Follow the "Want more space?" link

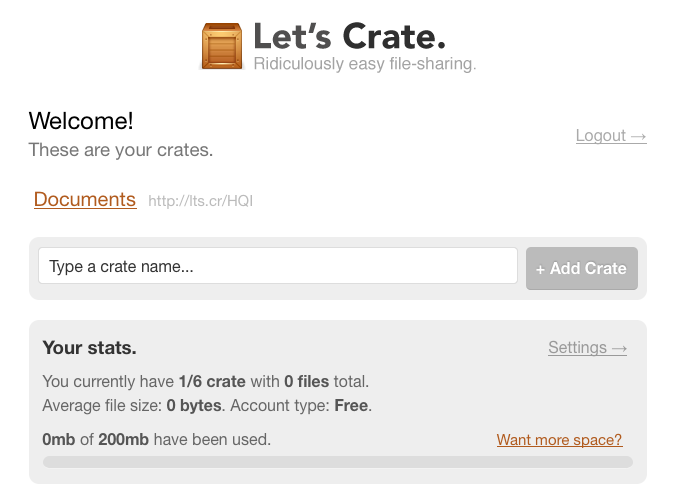point(559,440)
